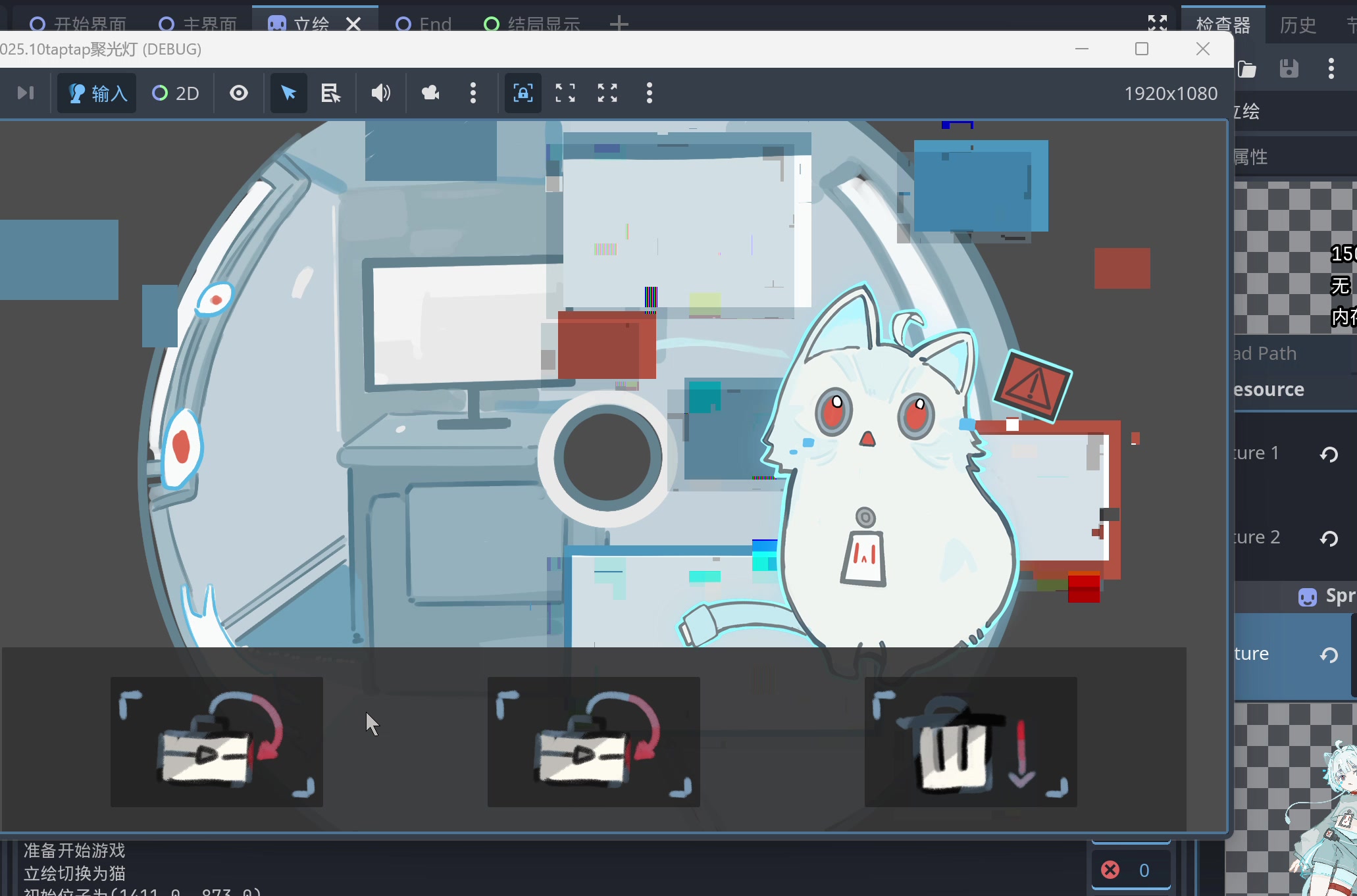Select the arrow select tool
The image size is (1357, 896).
288,93
